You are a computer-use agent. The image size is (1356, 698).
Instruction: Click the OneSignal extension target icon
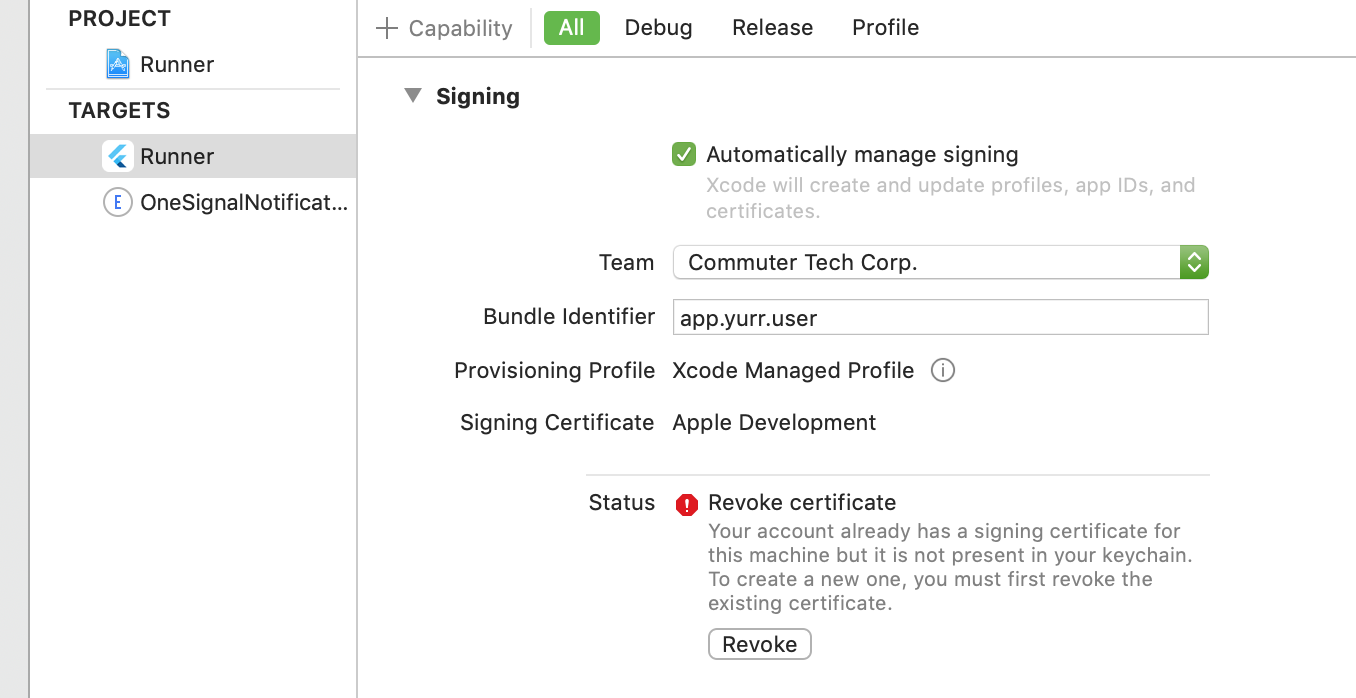tap(118, 203)
